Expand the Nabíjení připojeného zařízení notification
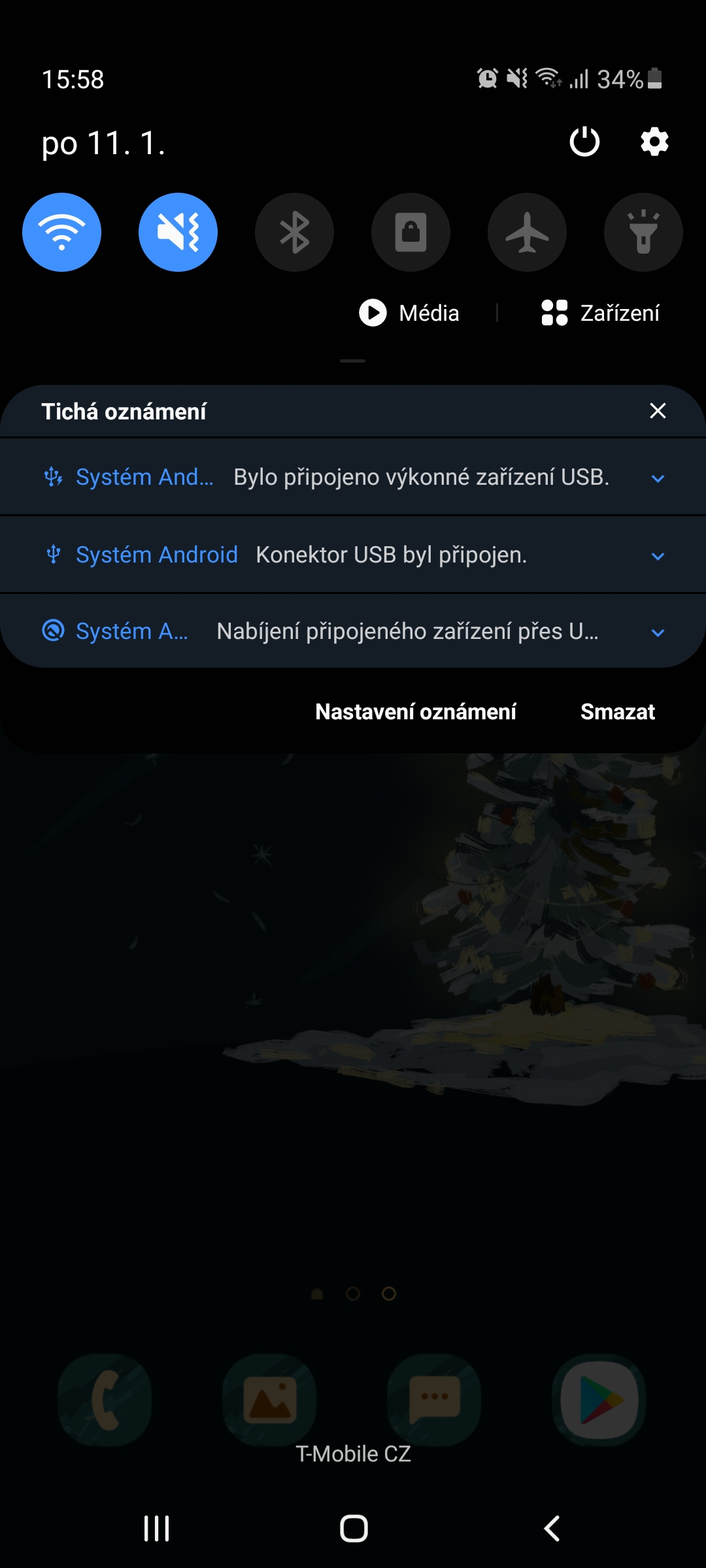706x1568 pixels. [x=353, y=631]
